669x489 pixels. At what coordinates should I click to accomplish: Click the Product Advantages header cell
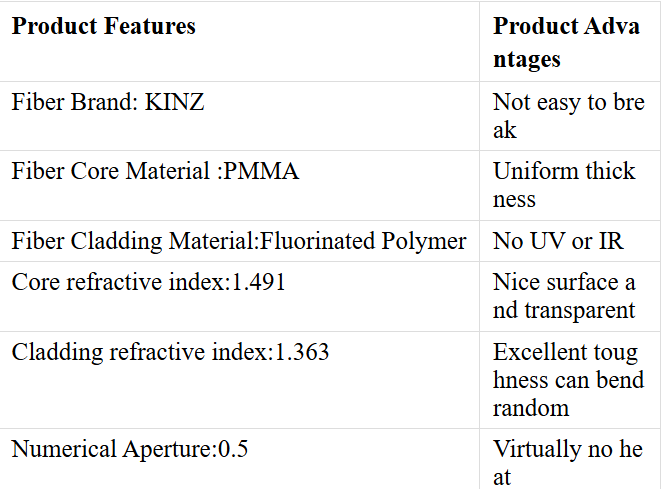click(x=570, y=42)
